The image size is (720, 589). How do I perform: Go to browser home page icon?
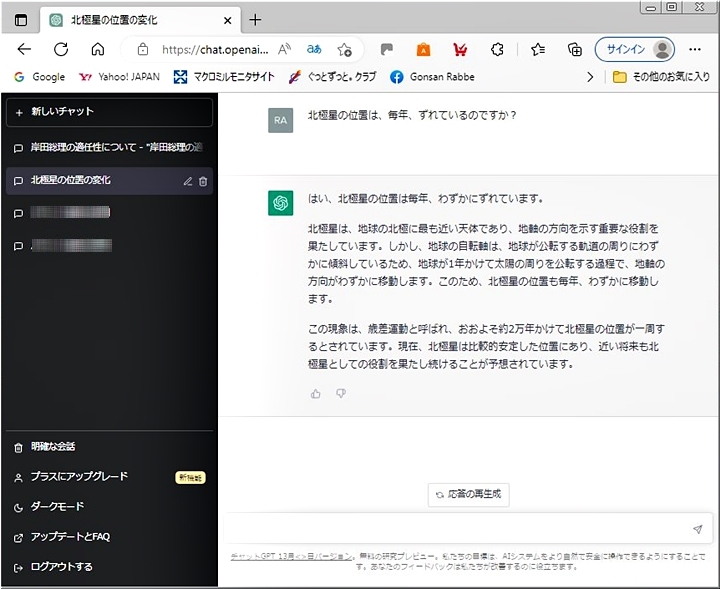click(x=97, y=49)
